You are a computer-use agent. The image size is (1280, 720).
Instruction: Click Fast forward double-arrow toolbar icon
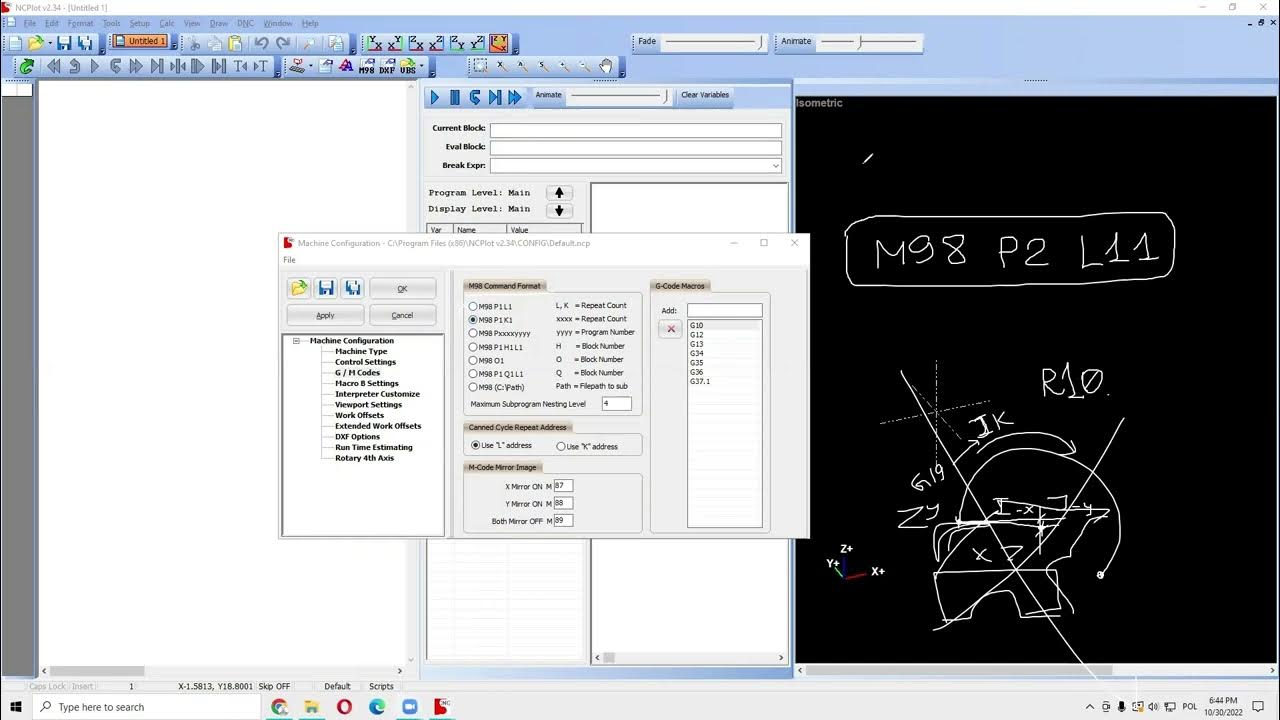click(136, 67)
